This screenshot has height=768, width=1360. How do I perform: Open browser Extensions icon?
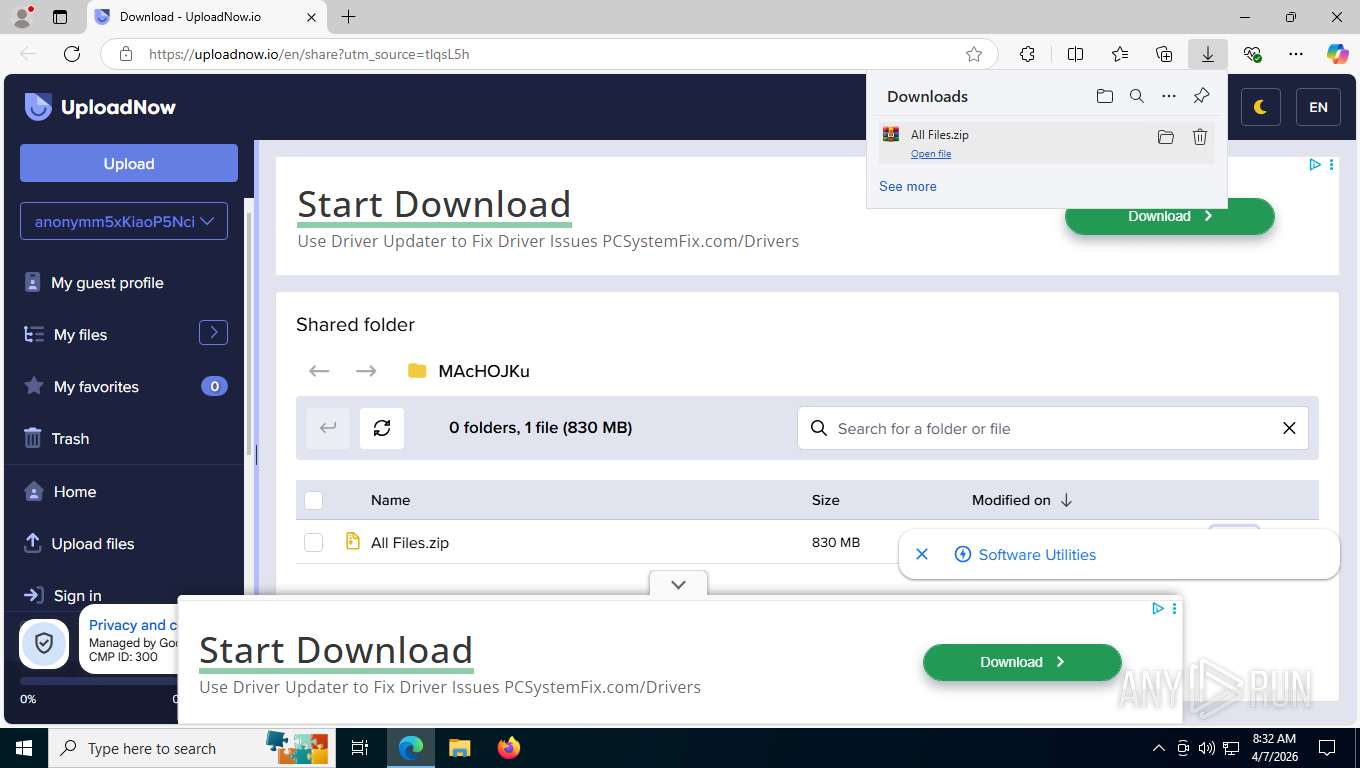click(1027, 54)
